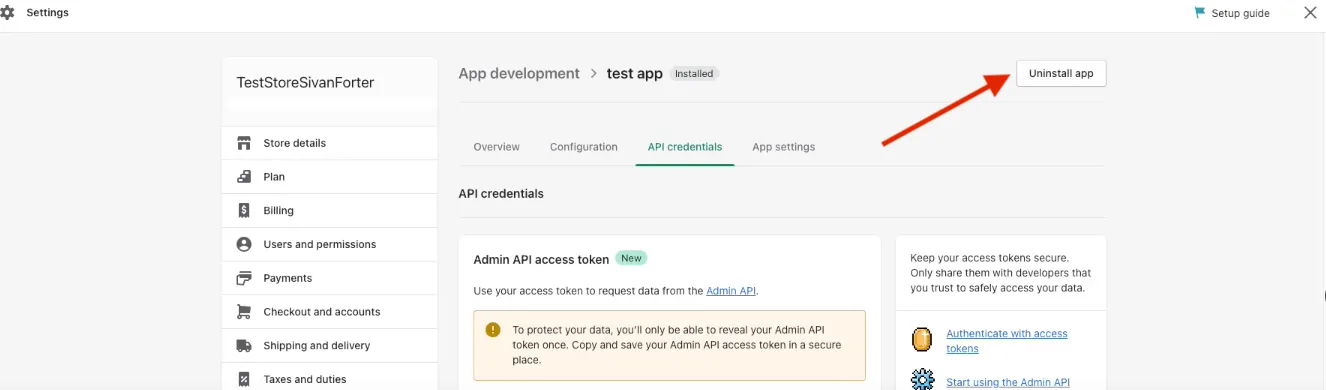Open the Admin API link
Screen dimensions: 1326x390
pyautogui.click(x=731, y=291)
